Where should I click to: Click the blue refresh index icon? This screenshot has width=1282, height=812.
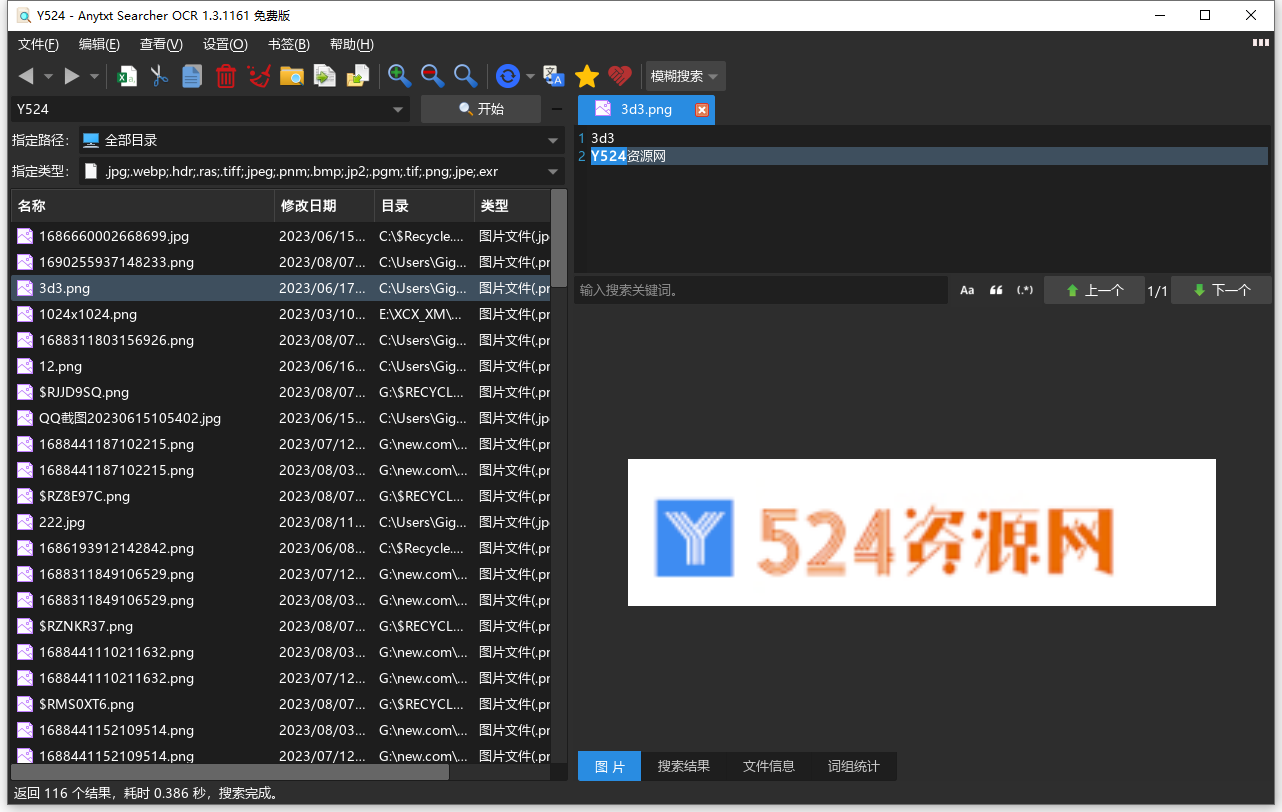(x=508, y=76)
